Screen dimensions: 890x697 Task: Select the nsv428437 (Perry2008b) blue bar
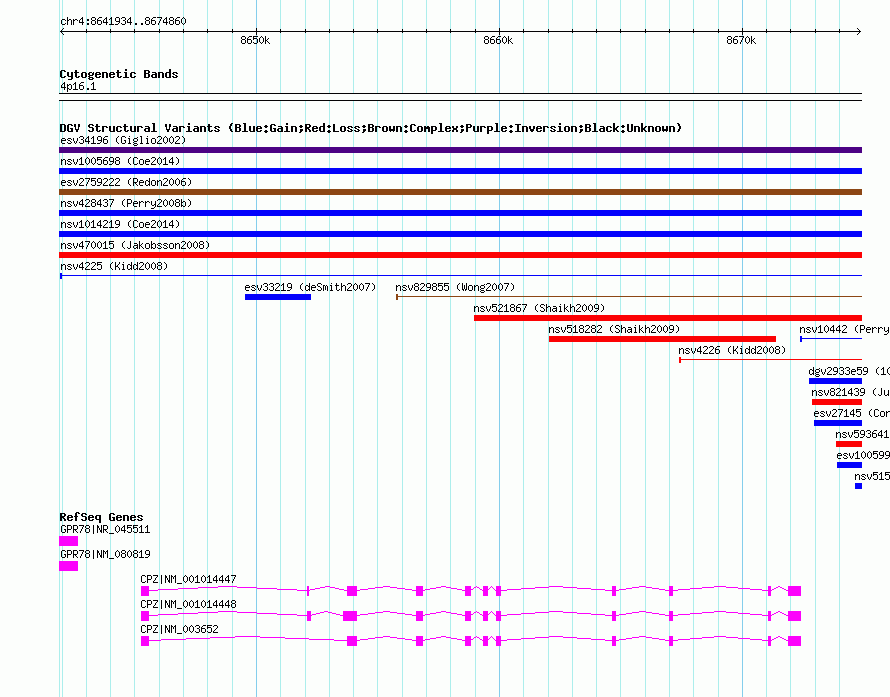pos(460,213)
